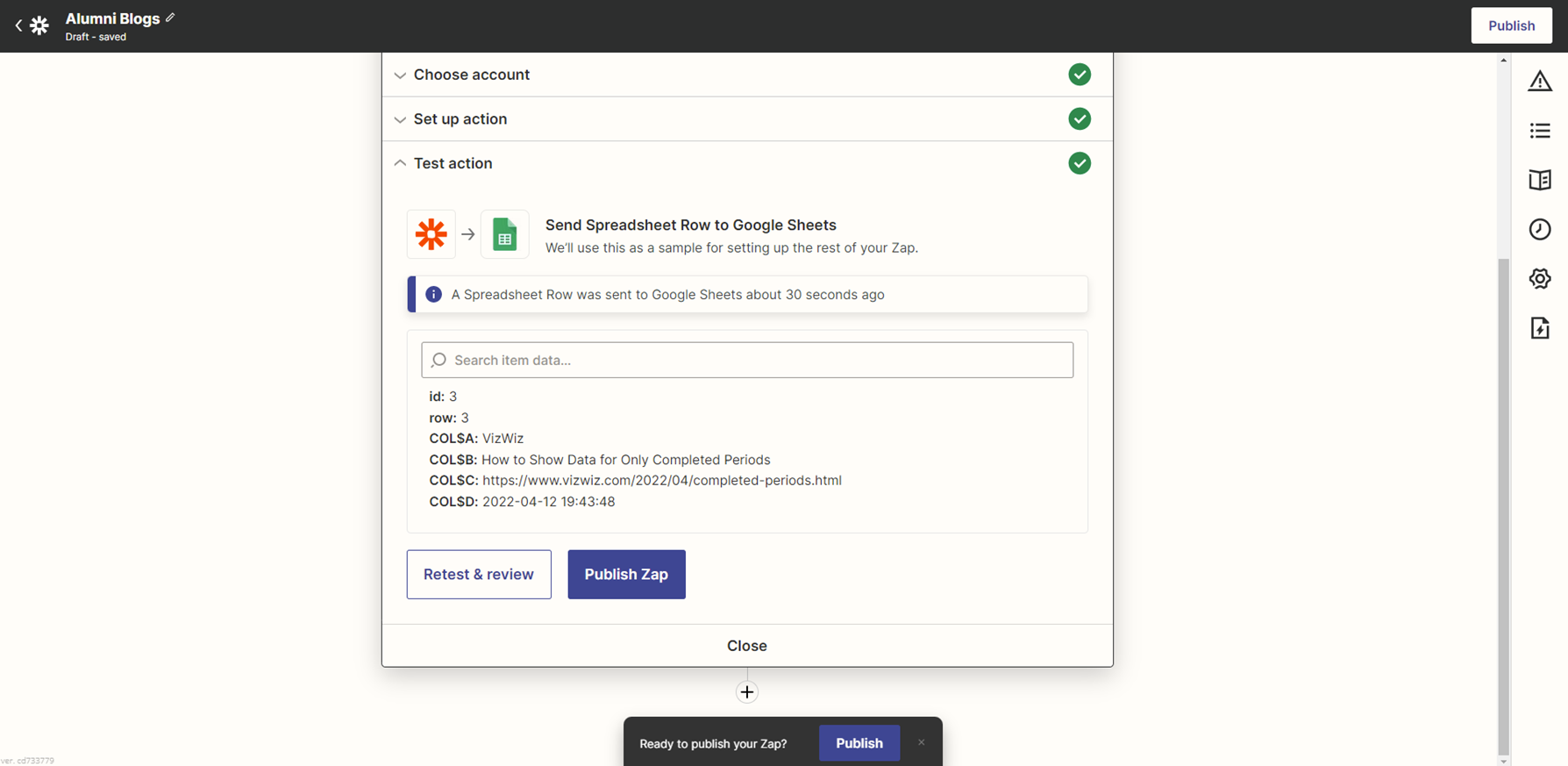This screenshot has height=766, width=1568.
Task: Add a step with plus icon
Action: (747, 692)
